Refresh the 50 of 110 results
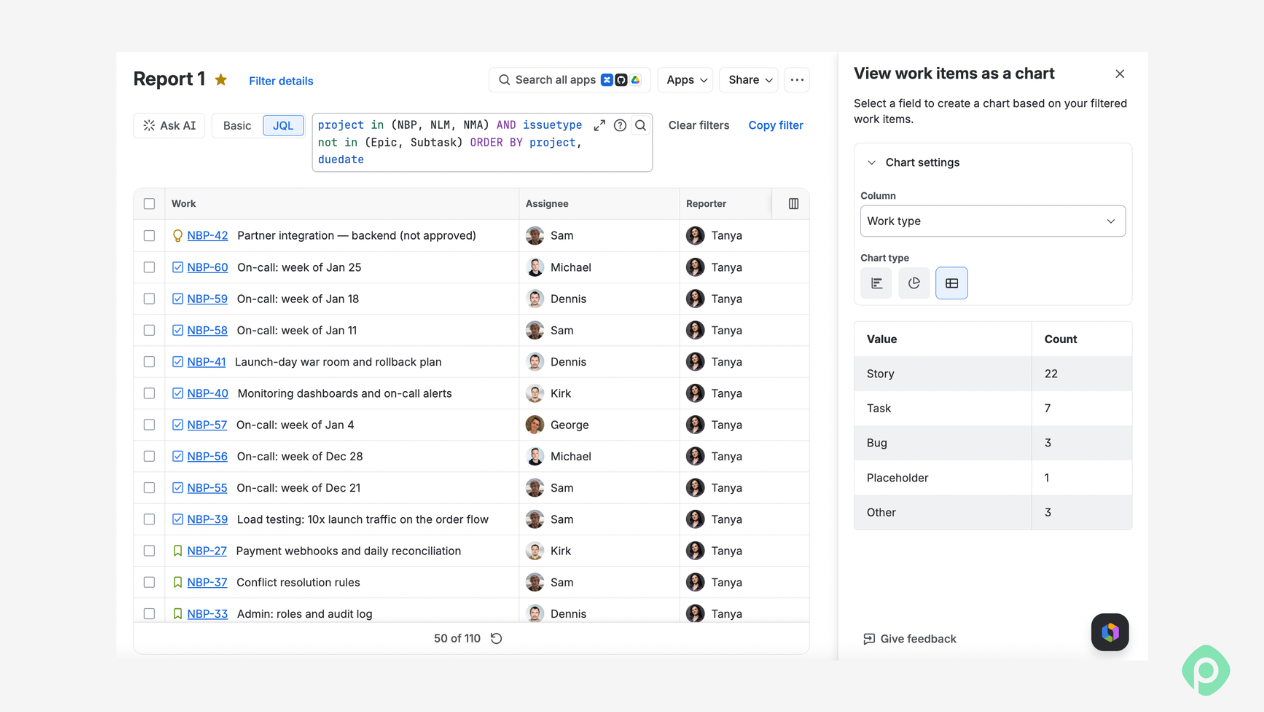 click(x=496, y=638)
